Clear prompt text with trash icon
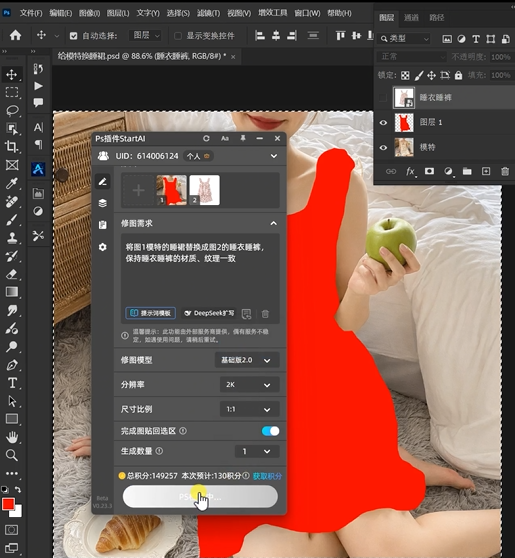515x558 pixels. [x=265, y=314]
